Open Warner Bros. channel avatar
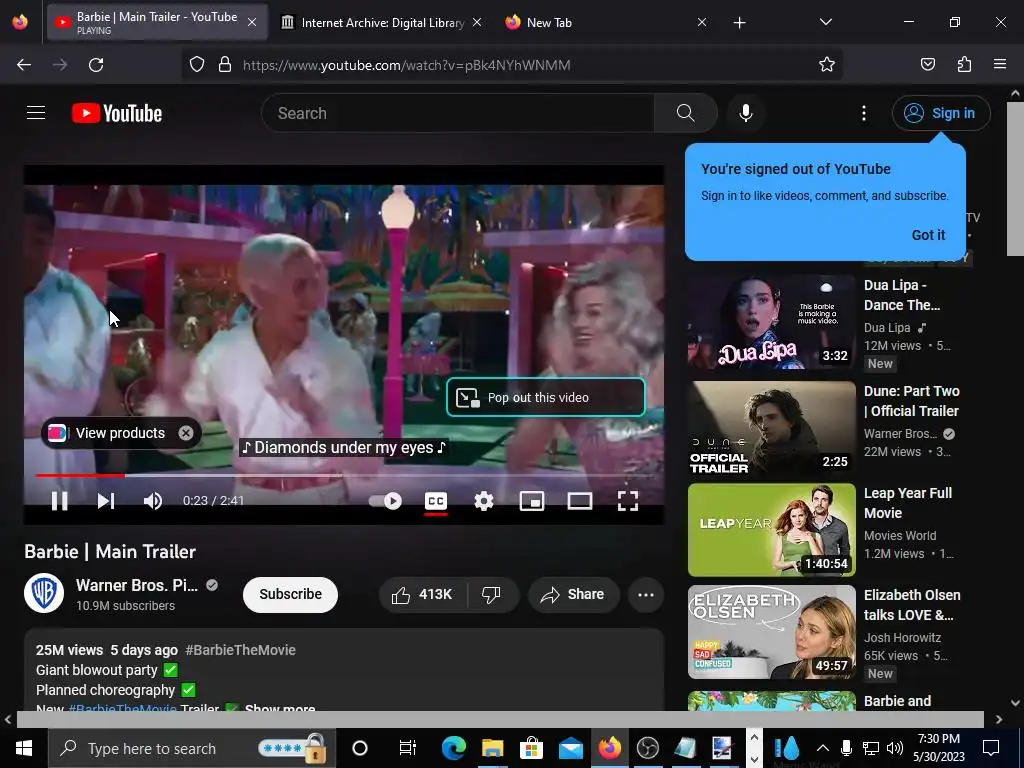Image resolution: width=1024 pixels, height=768 pixels. click(x=44, y=593)
